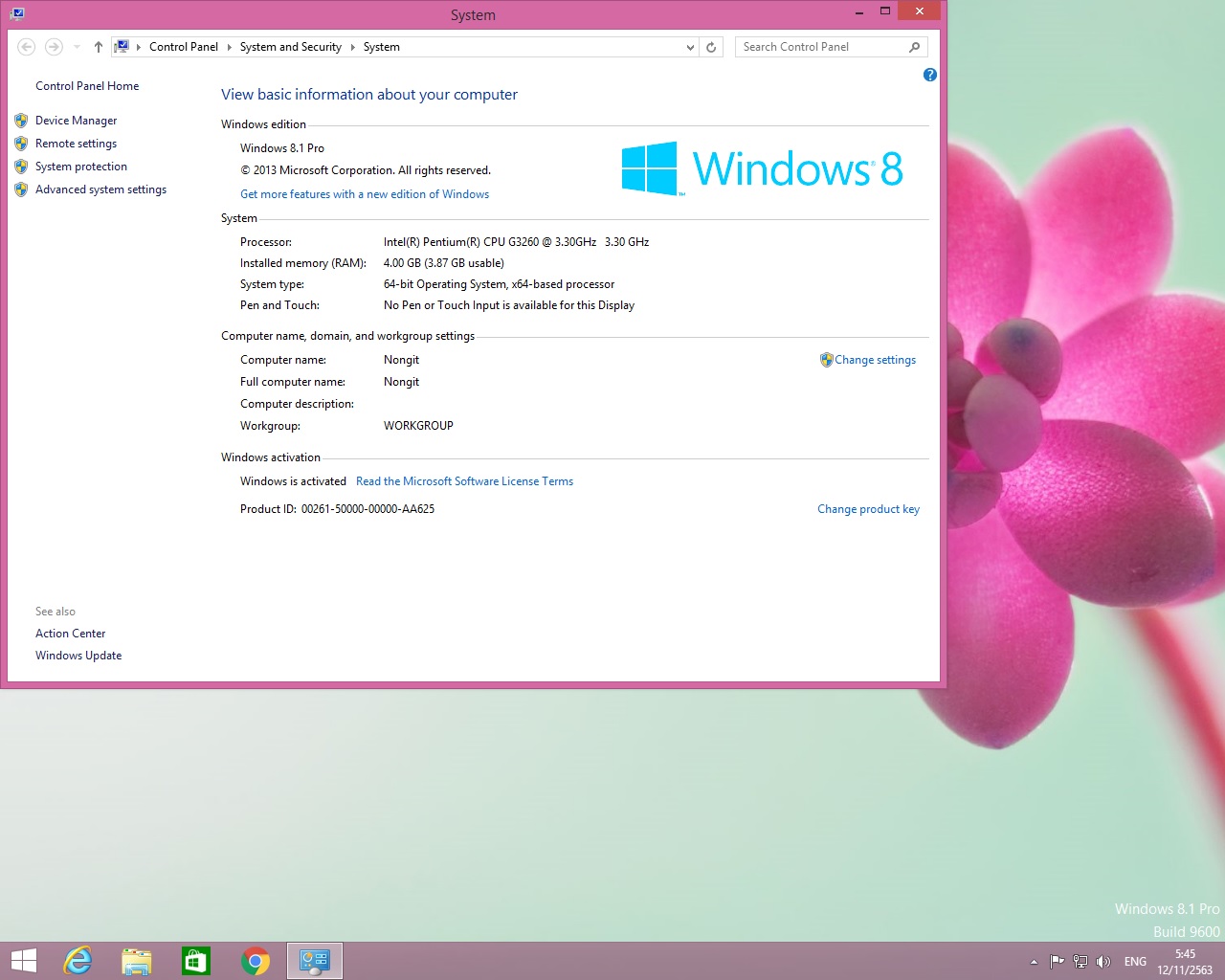
Task: Open the network icon in the system tray
Action: point(1080,962)
